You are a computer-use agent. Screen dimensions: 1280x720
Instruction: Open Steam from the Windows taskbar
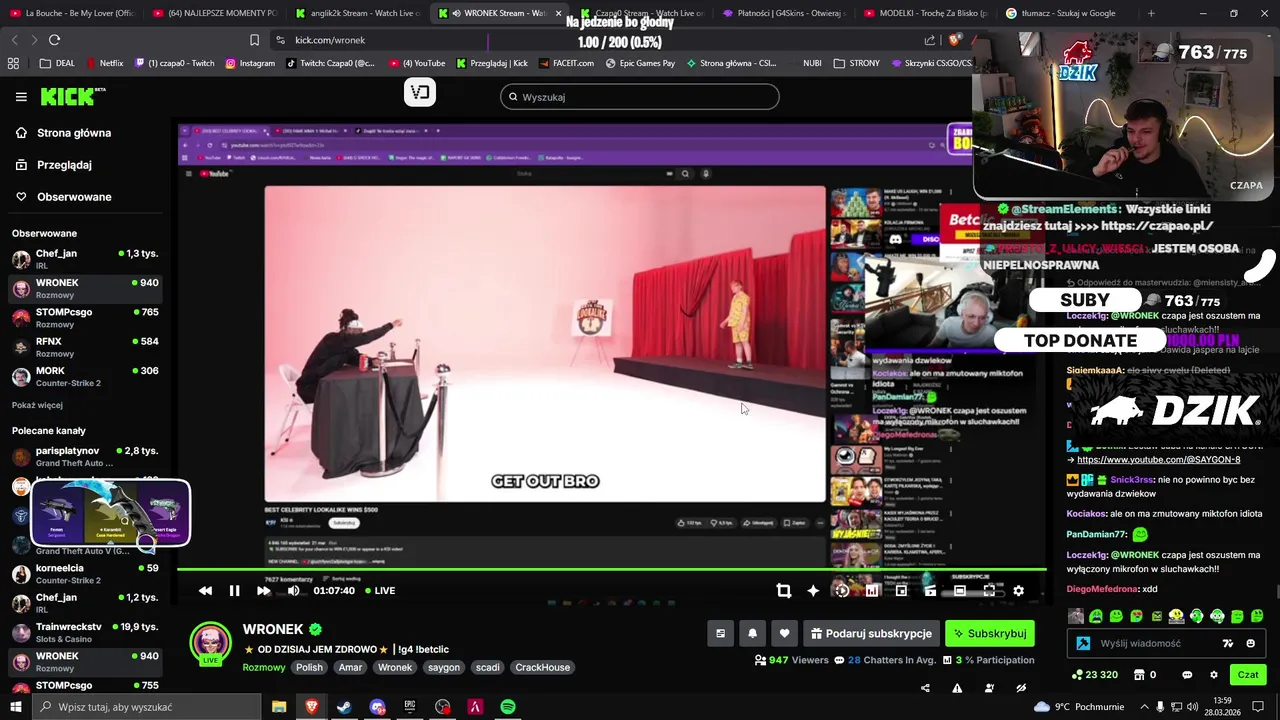point(344,707)
